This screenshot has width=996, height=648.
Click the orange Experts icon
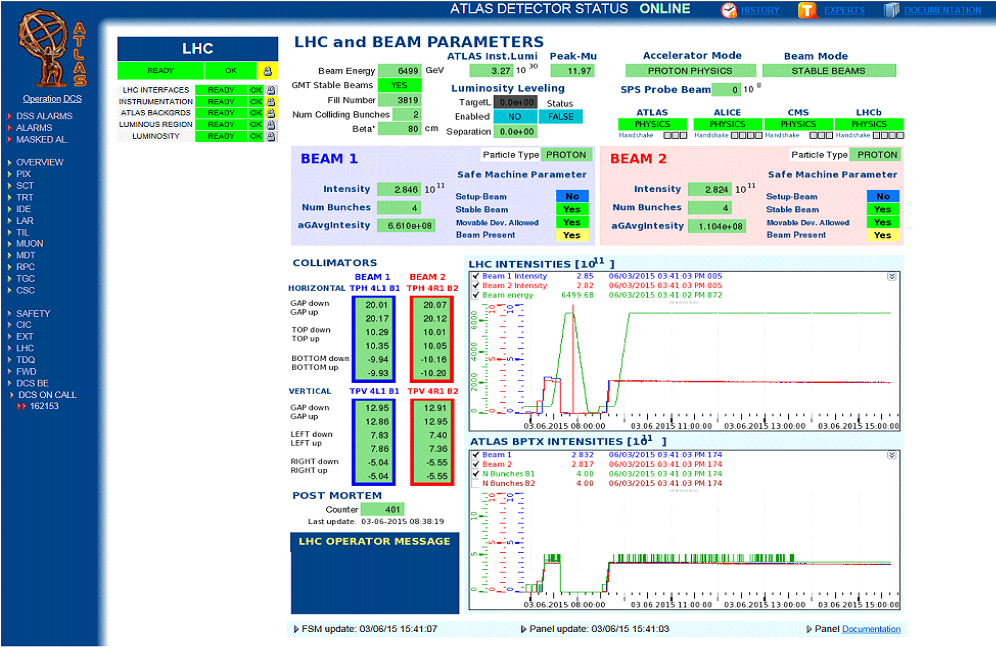(x=807, y=10)
